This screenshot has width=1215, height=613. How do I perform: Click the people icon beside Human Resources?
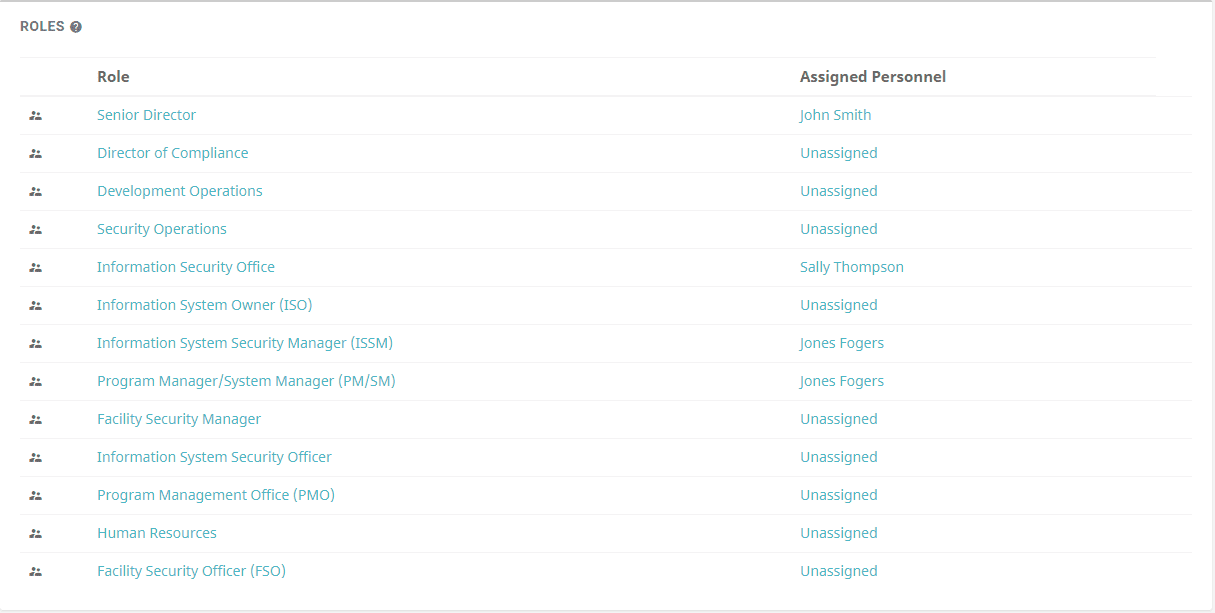coord(36,534)
